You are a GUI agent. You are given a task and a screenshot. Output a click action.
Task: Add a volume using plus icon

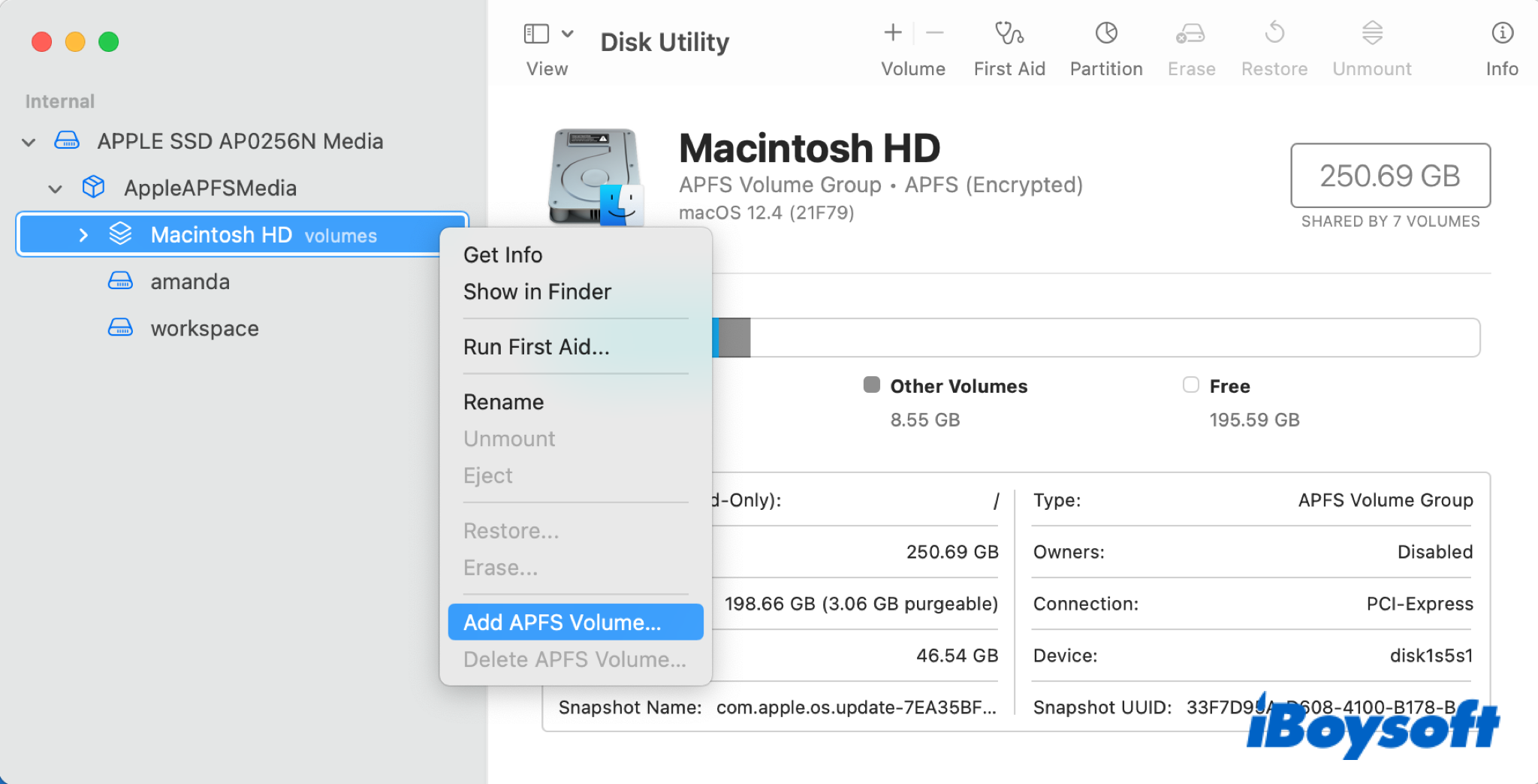892,33
